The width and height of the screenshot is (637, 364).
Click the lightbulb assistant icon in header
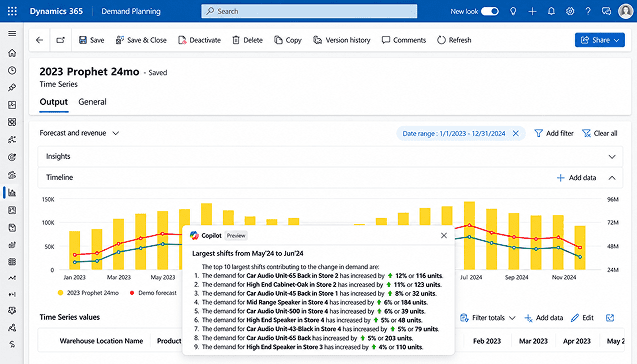[513, 11]
